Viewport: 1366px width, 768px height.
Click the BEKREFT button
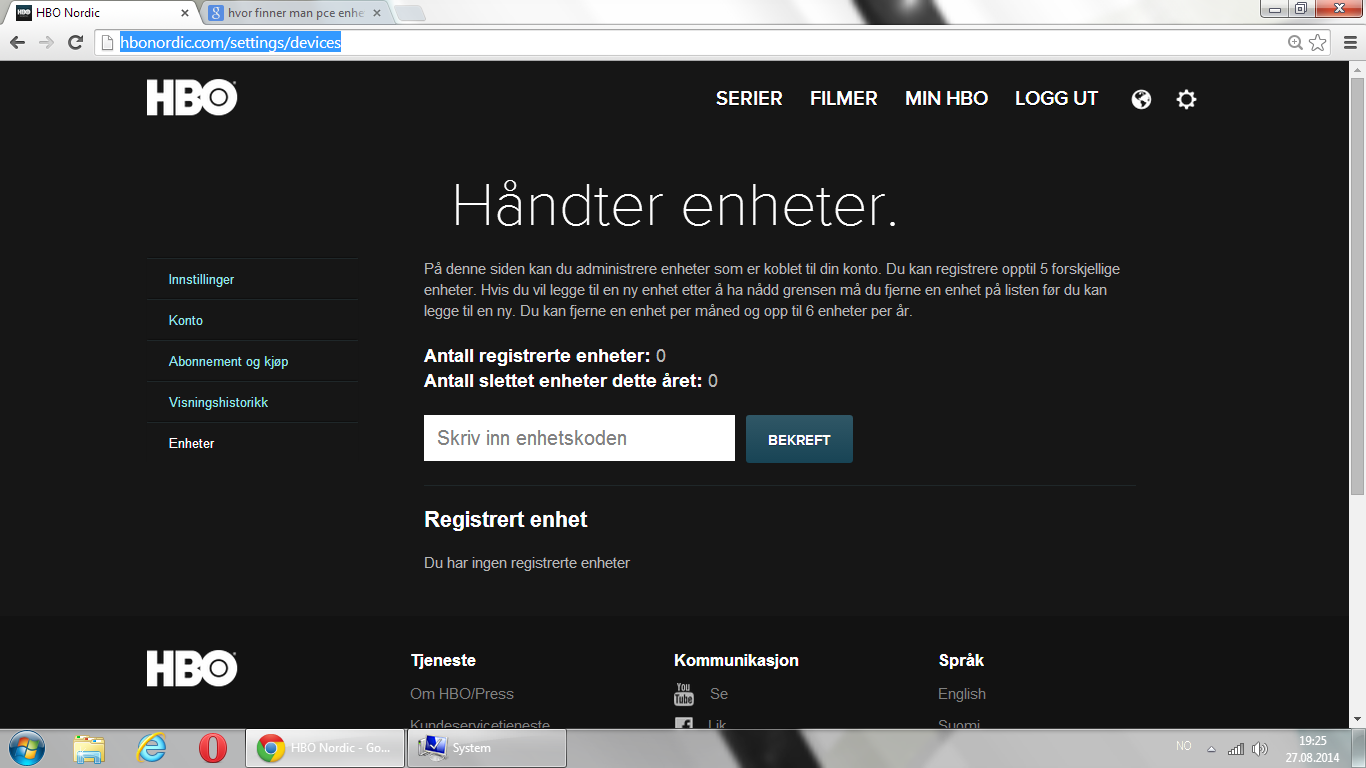click(x=799, y=439)
